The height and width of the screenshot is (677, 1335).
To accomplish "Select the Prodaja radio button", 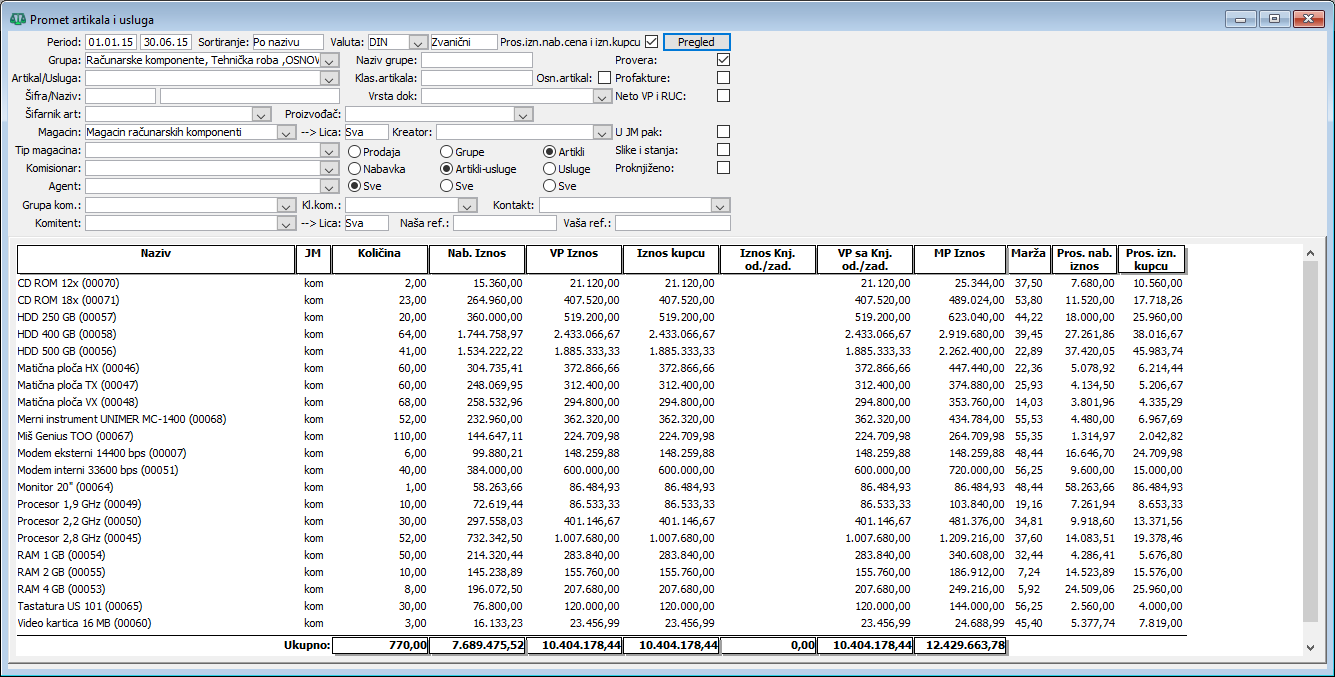I will click(x=355, y=151).
